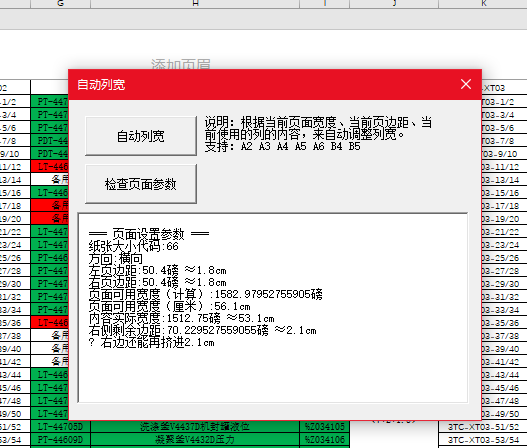This screenshot has height=448, width=527.
Task: Select cell 3TC-XT03-51/52
Action: (x=483, y=427)
